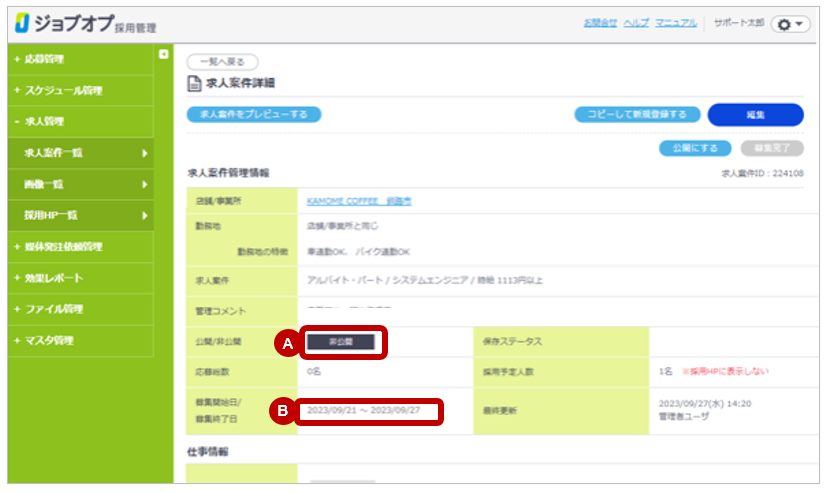Click the 管理コメント label cell
This screenshot has width=828, height=492.
point(242,311)
